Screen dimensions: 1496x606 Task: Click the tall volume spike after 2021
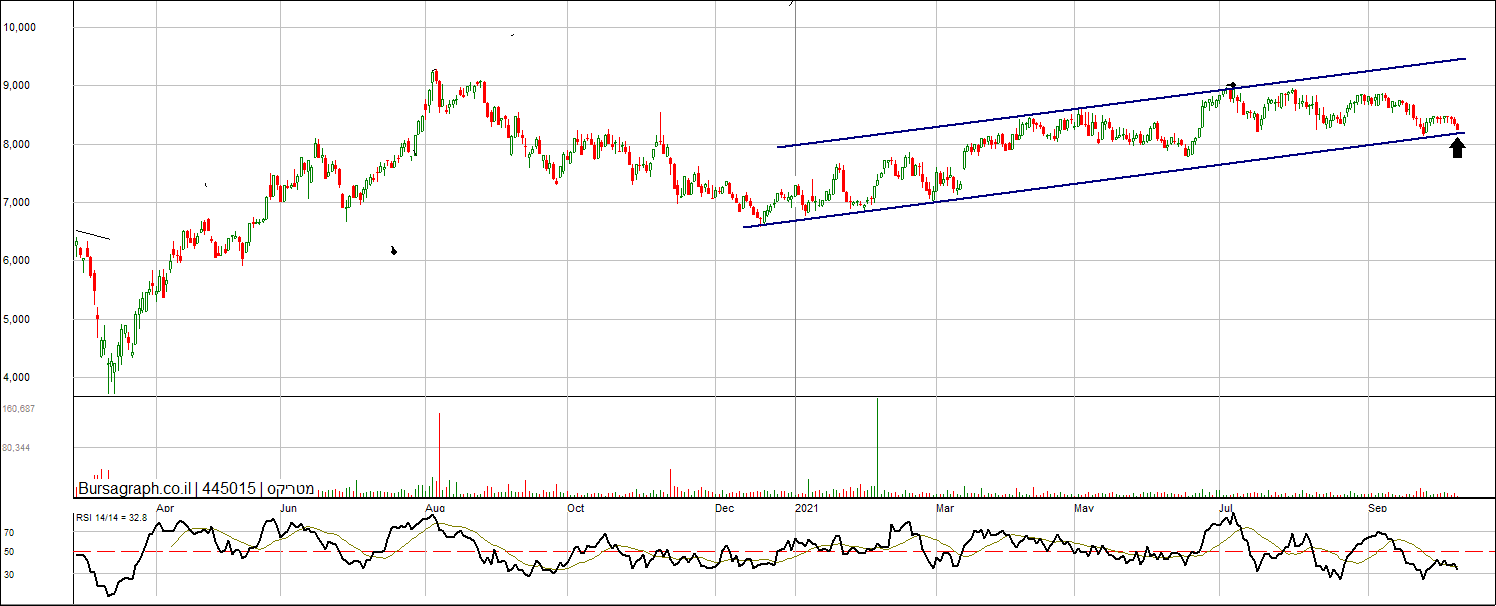[877, 446]
